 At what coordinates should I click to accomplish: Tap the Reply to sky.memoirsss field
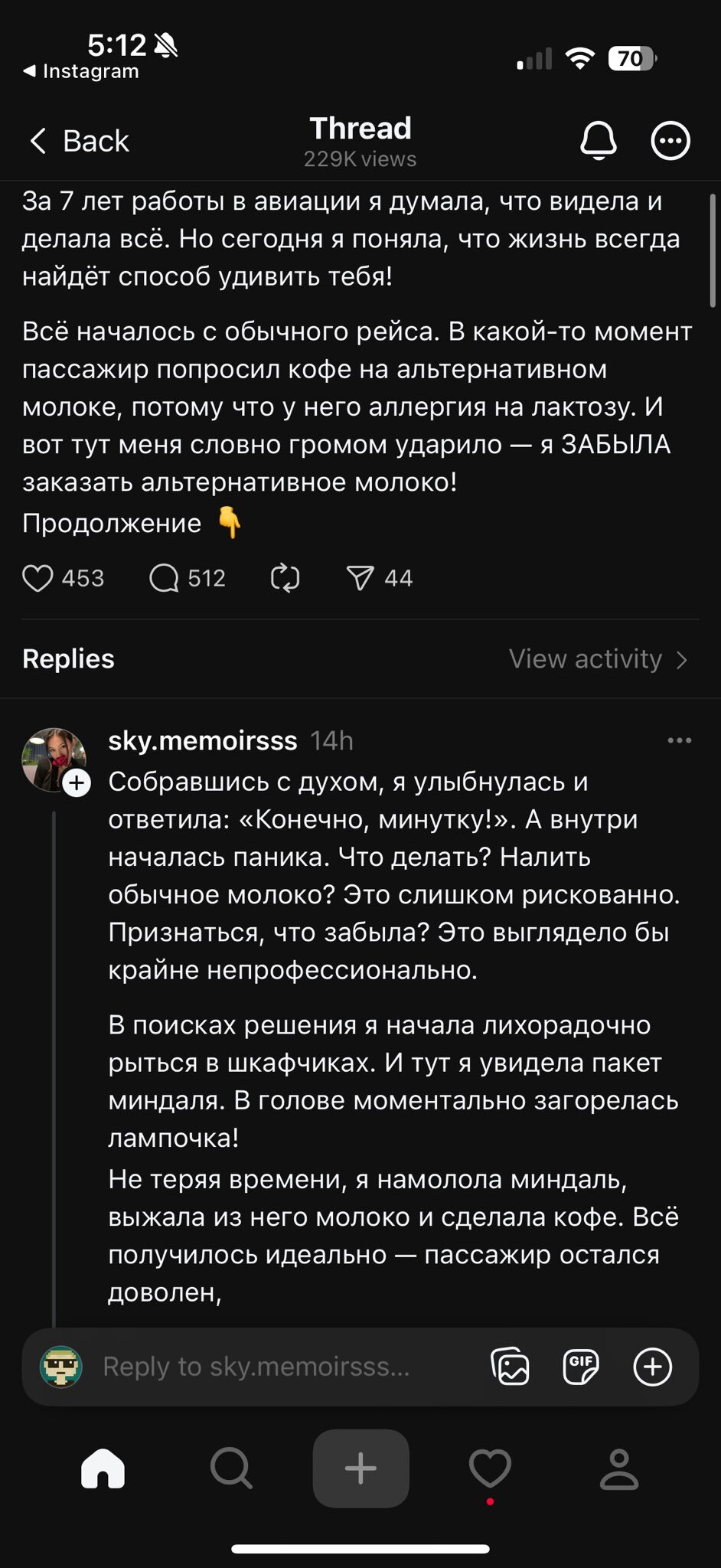click(x=256, y=1367)
